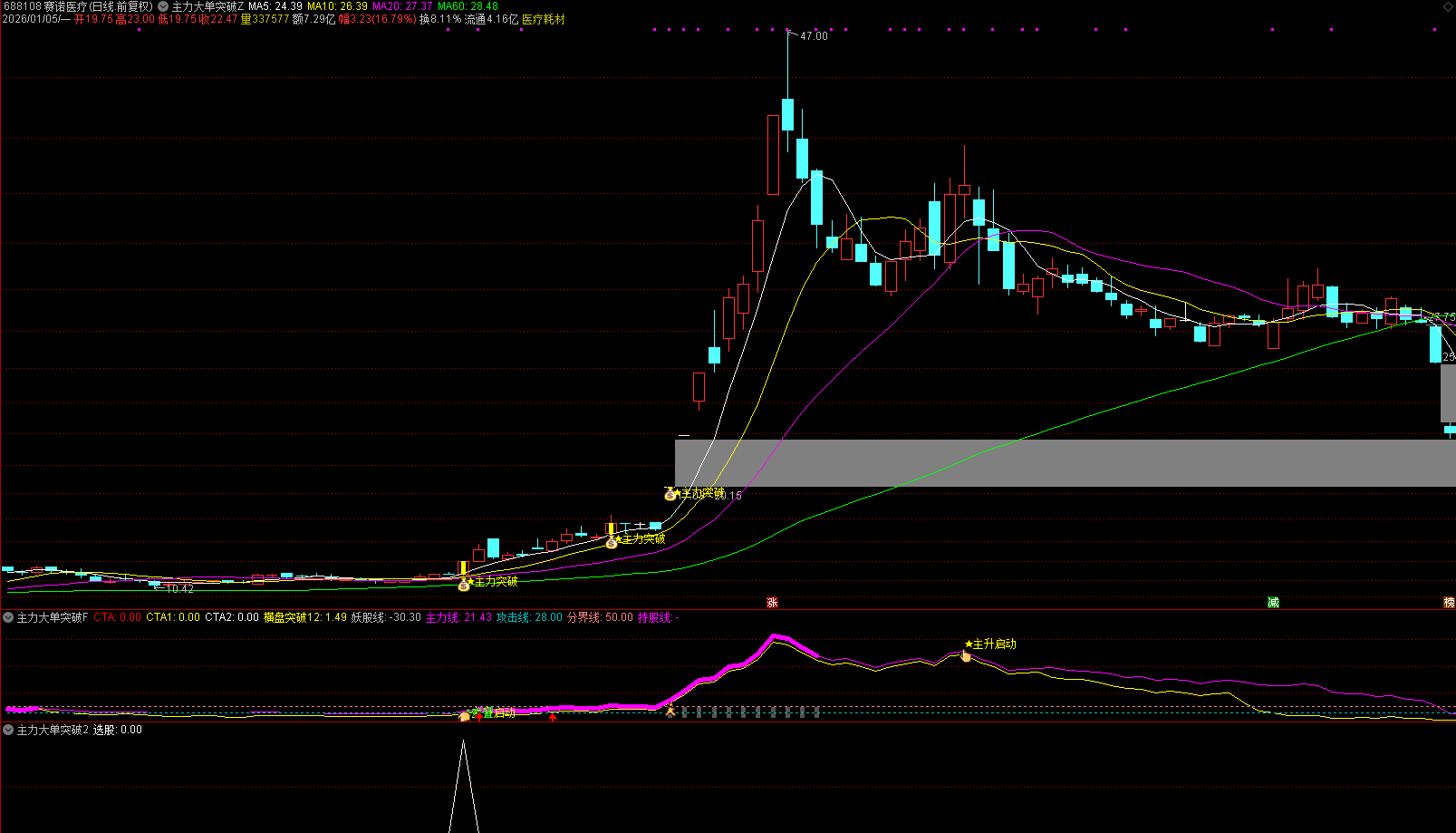Viewport: 1456px width, 833px height.
Task: Click the CTA1: 0.00 value
Action: (x=173, y=617)
